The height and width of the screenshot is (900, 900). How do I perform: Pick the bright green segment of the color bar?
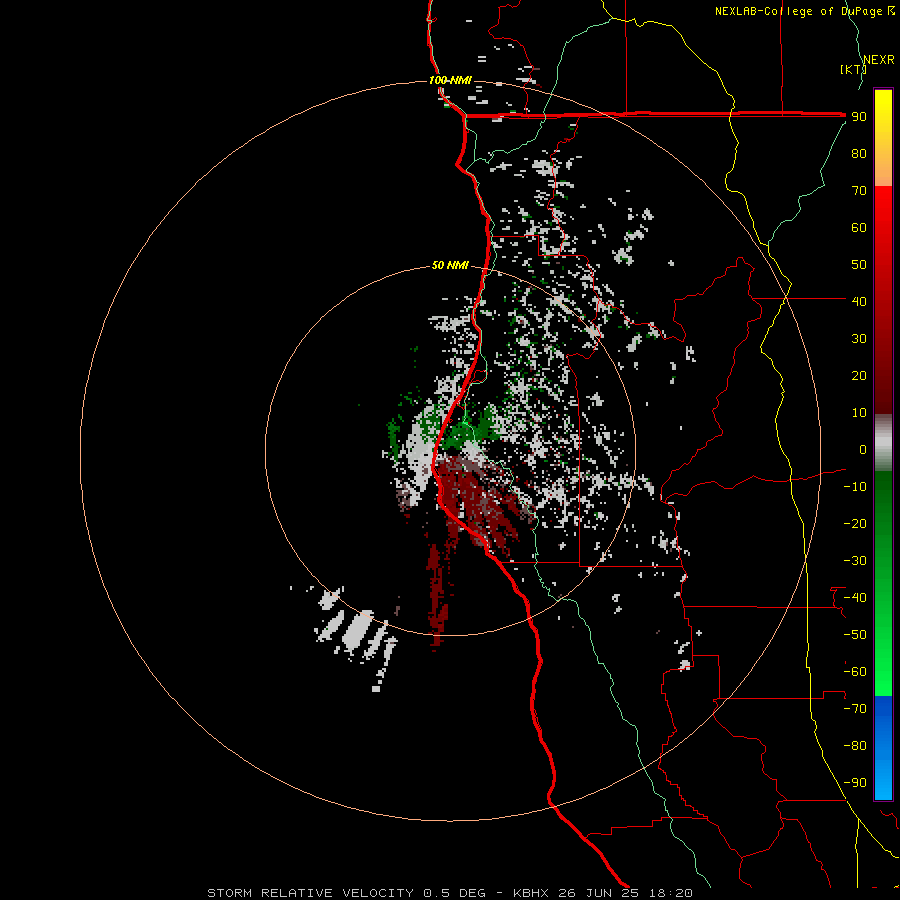883,649
